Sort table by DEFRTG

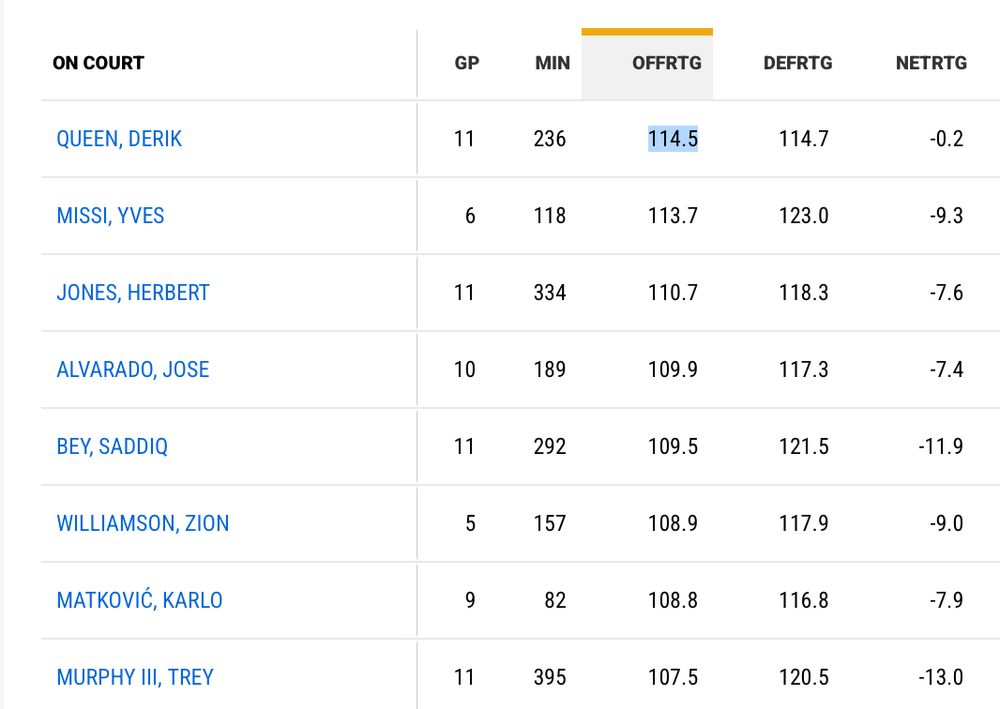(797, 63)
